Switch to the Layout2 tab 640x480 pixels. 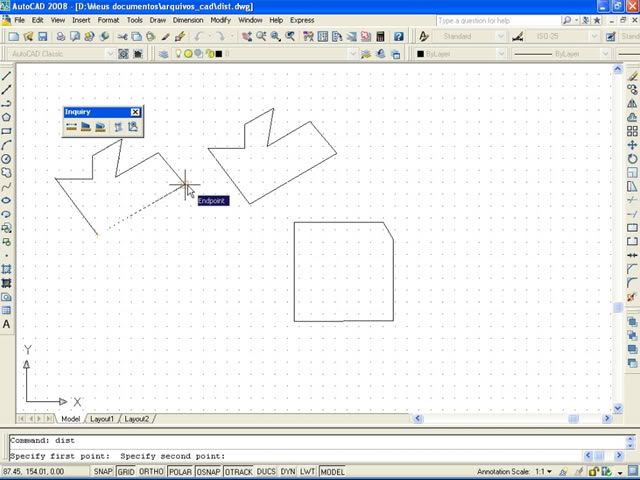coord(136,419)
